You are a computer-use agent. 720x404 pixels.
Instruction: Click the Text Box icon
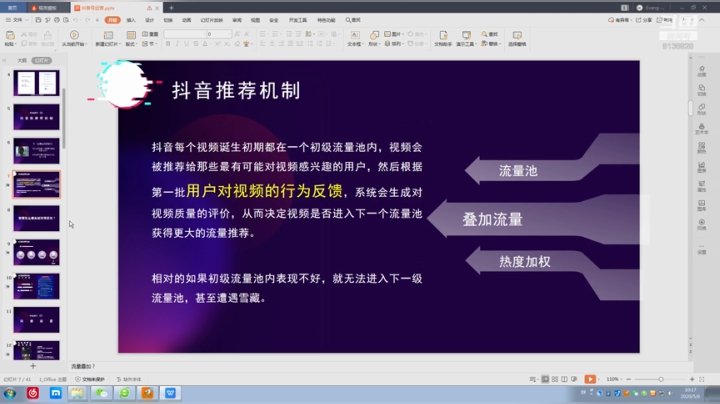(355, 35)
